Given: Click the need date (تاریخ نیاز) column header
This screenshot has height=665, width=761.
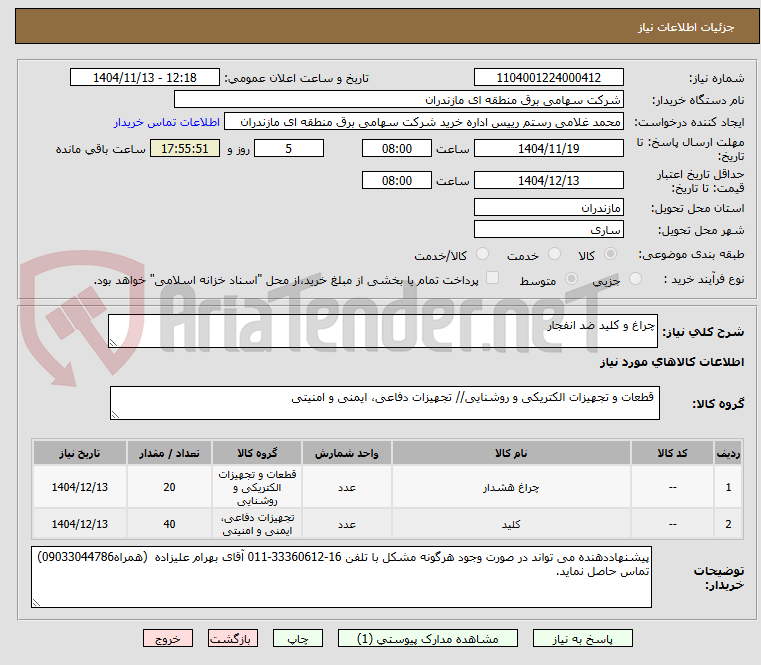Looking at the screenshot, I should [x=80, y=453].
